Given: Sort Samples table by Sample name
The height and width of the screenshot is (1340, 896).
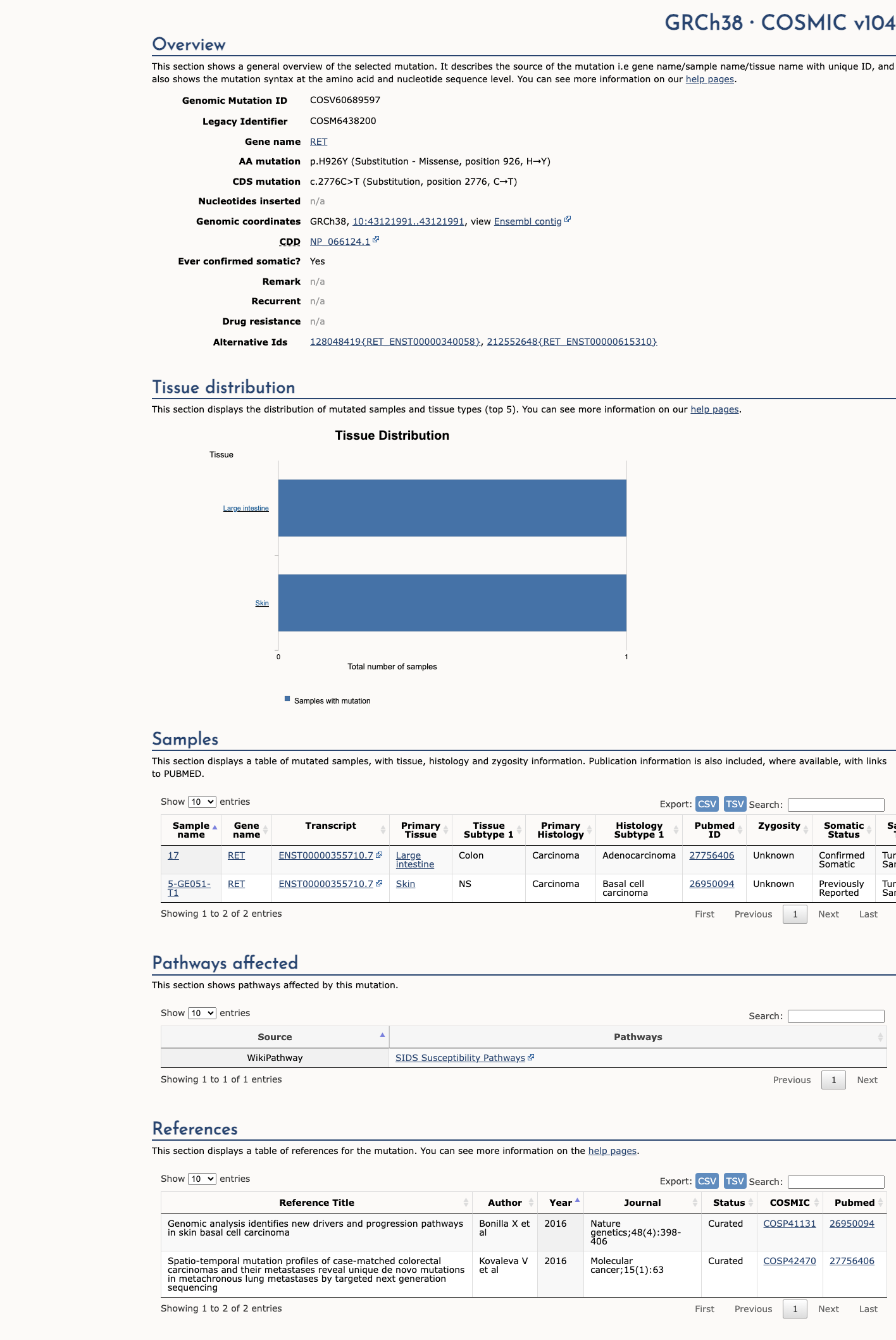Looking at the screenshot, I should (x=191, y=830).
